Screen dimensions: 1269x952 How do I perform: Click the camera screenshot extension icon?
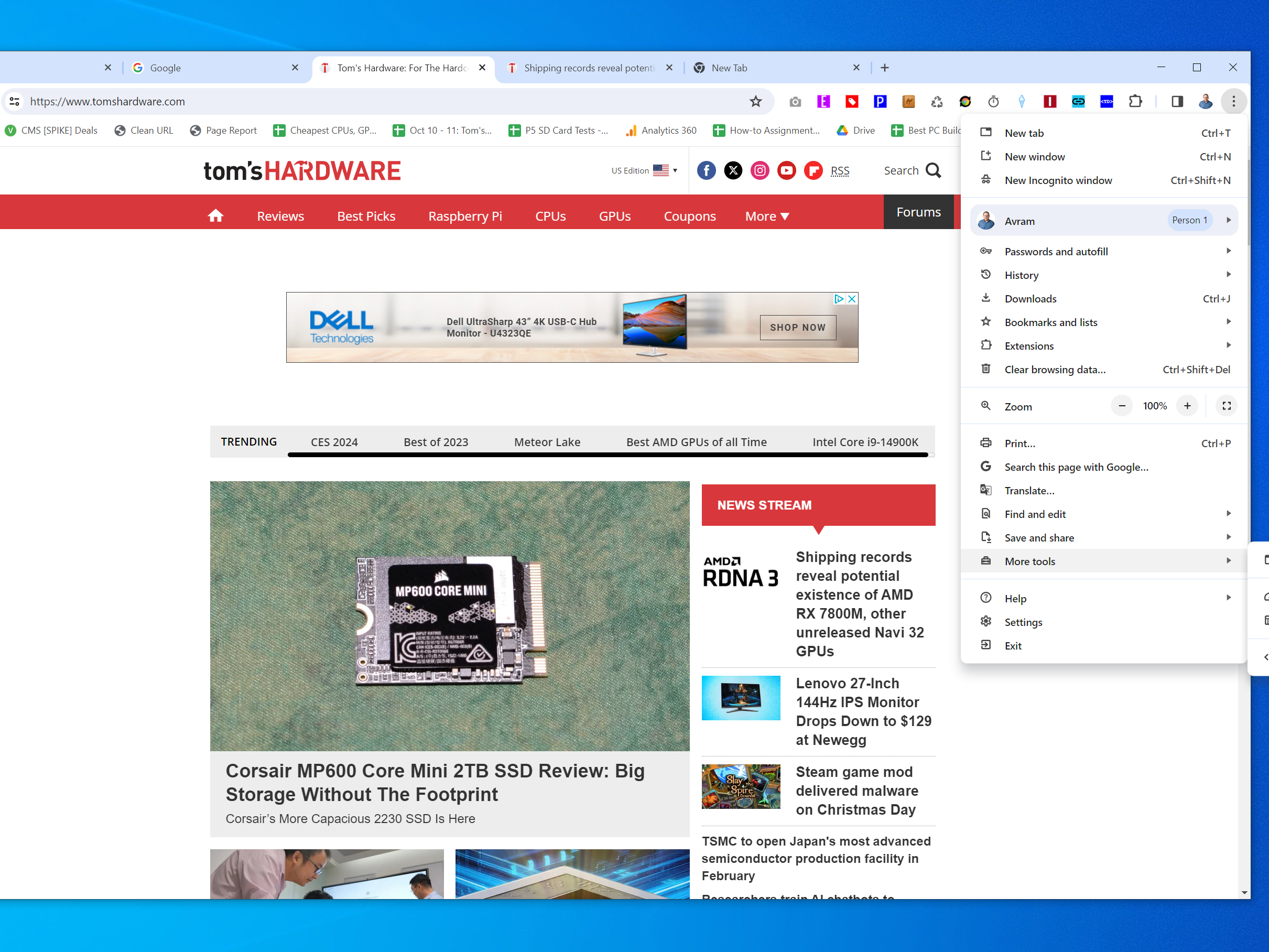coord(795,102)
